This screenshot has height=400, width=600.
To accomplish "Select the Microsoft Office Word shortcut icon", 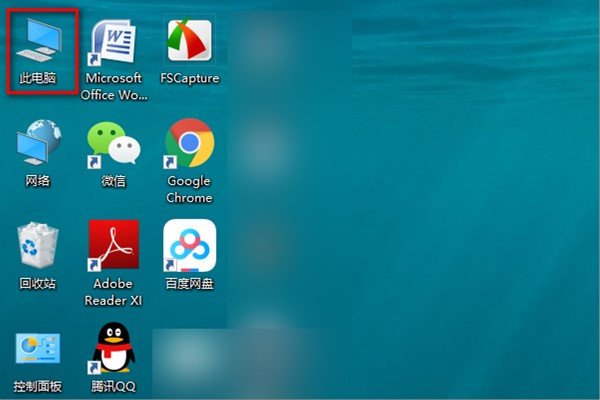I will pos(113,42).
